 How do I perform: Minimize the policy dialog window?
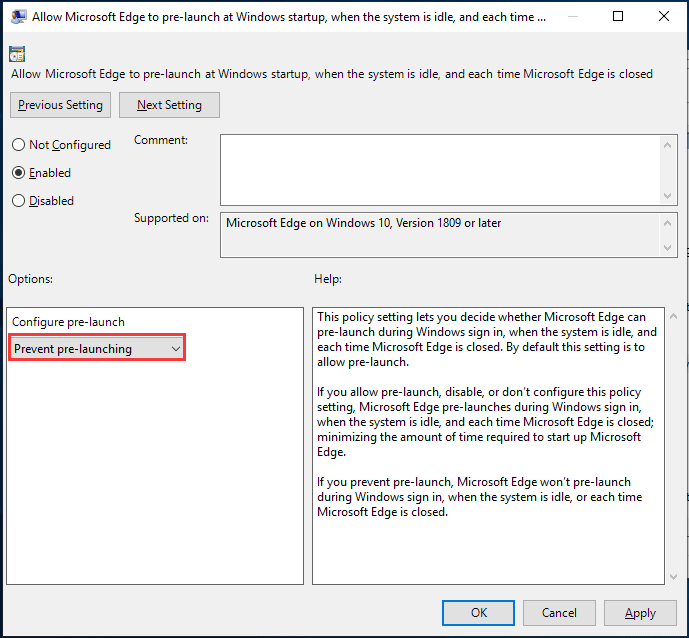coord(573,16)
